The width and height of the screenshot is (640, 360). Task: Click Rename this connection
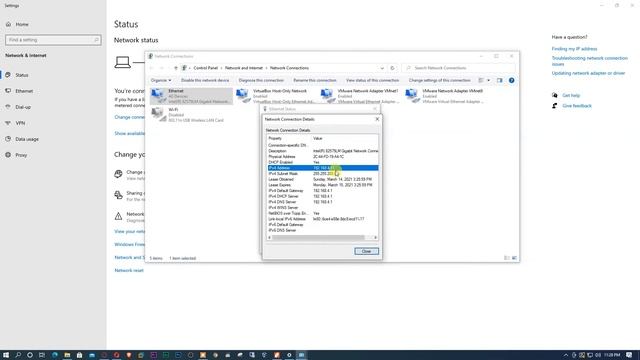pos(315,80)
